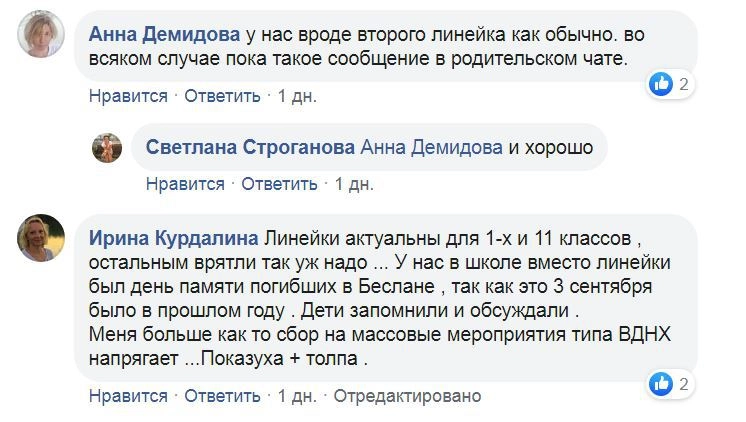746x422 pixels.
Task: Click the timestamp on Светлана Строганова's reply
Action: (x=354, y=184)
